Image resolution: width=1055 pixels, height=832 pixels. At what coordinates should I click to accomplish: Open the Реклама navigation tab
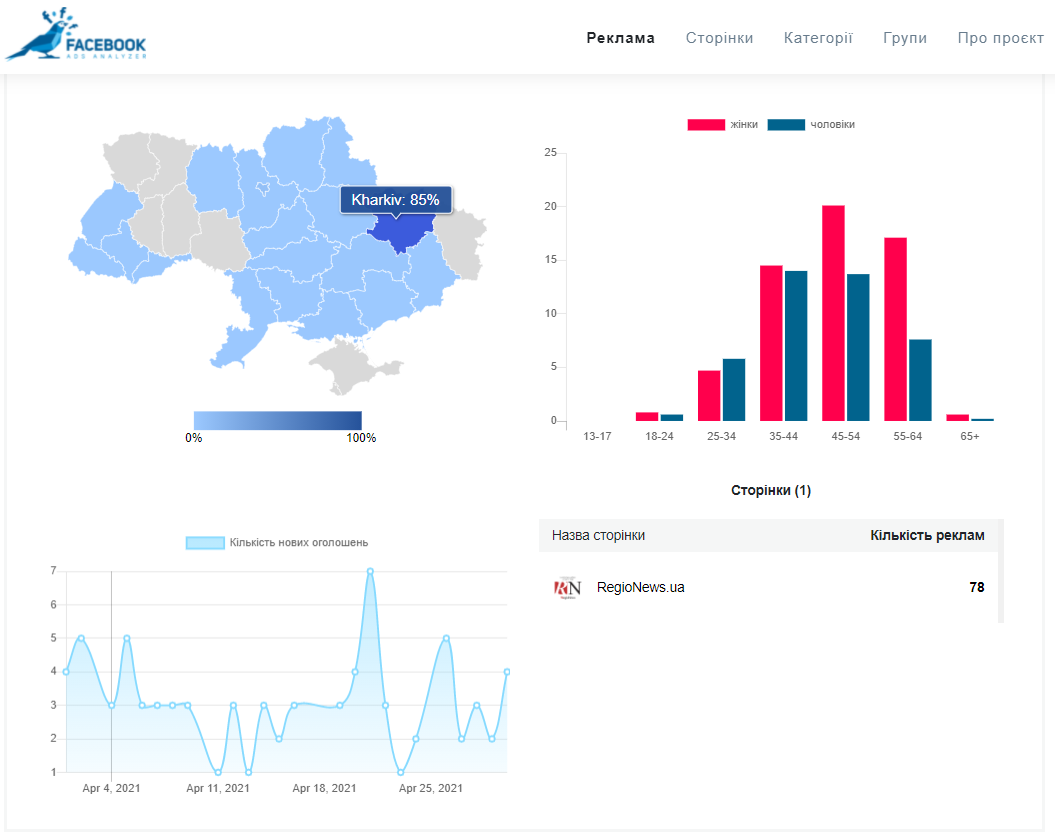620,38
